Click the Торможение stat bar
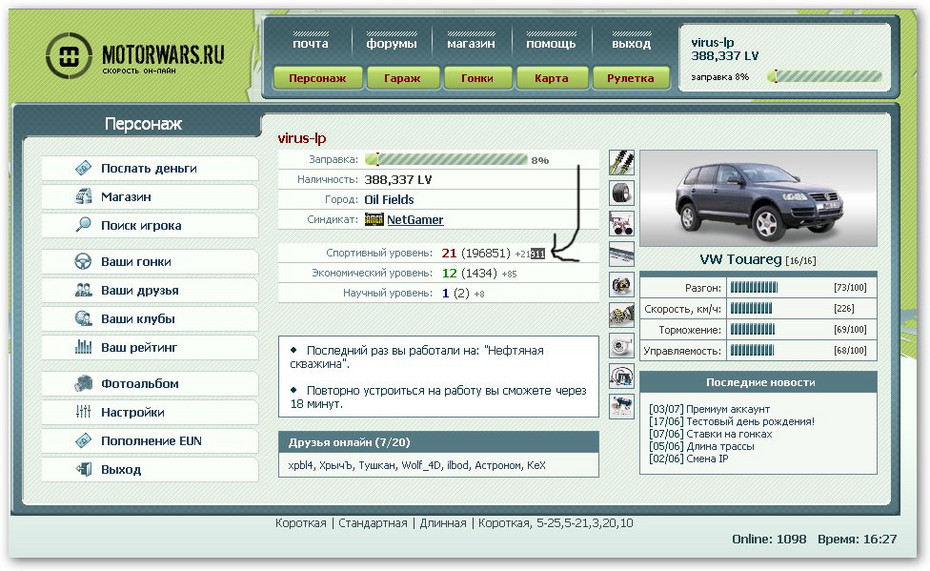The image size is (930, 571). coord(753,330)
